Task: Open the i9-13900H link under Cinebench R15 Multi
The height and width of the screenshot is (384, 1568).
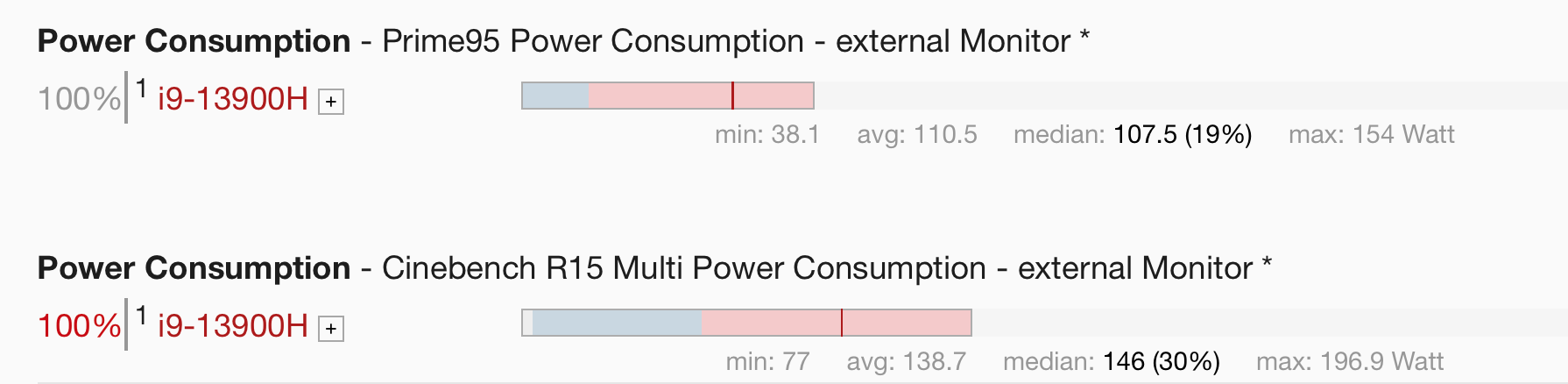Action: [x=232, y=326]
